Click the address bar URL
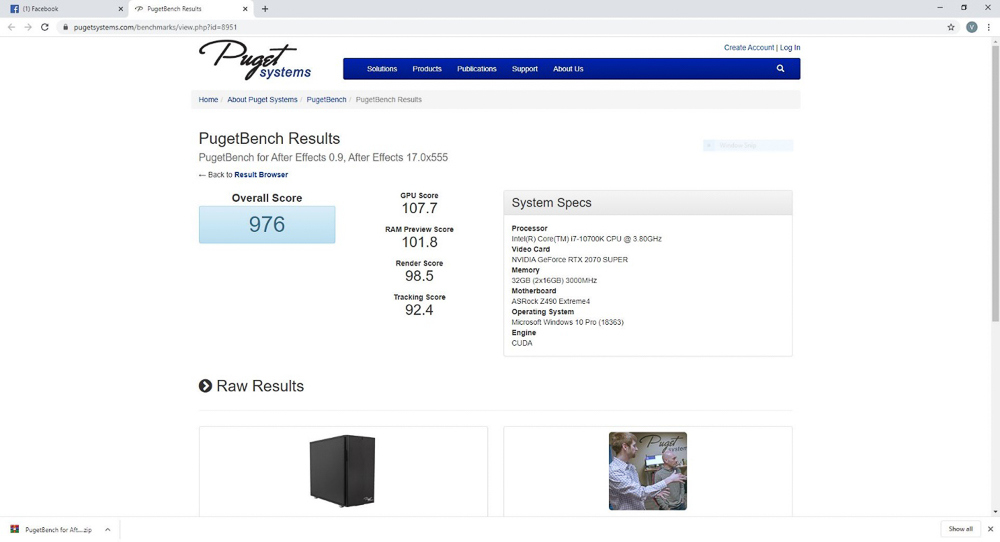This screenshot has width=1000, height=542. pyautogui.click(x=155, y=27)
